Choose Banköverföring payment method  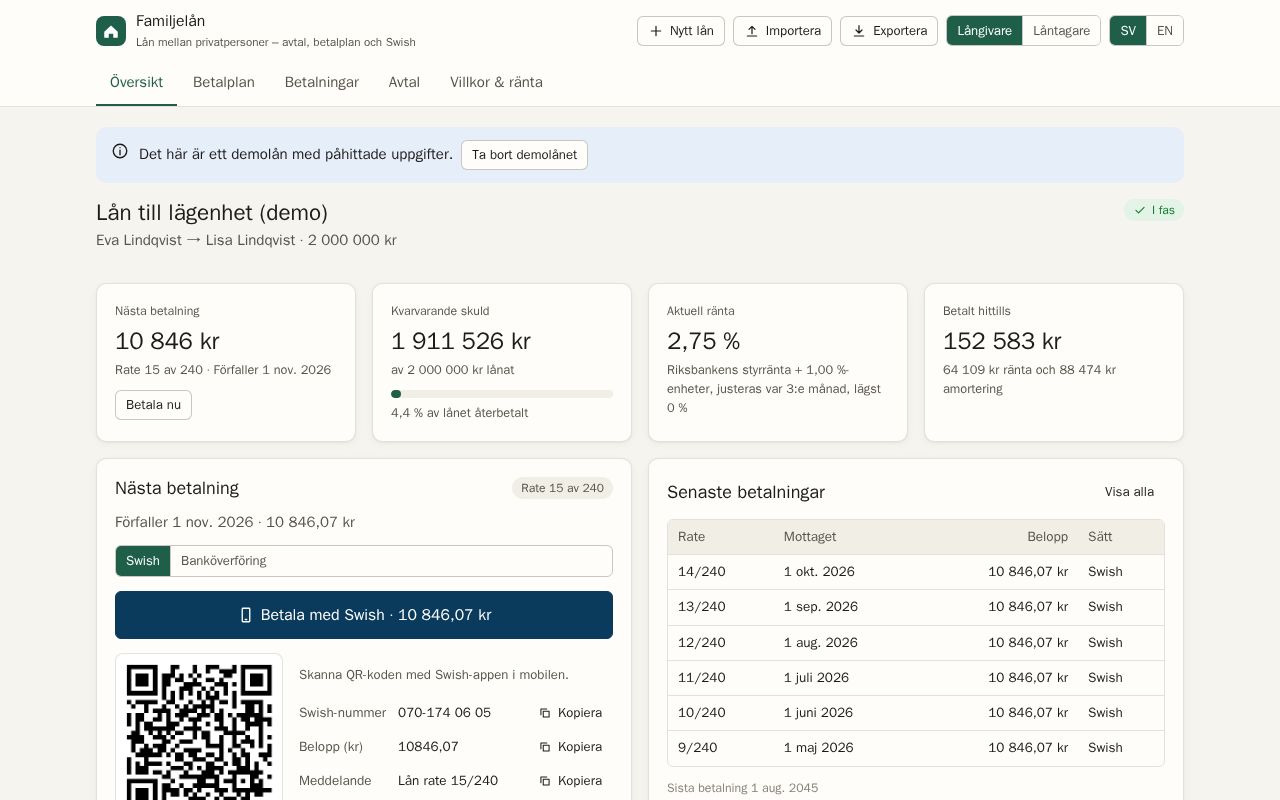(224, 561)
